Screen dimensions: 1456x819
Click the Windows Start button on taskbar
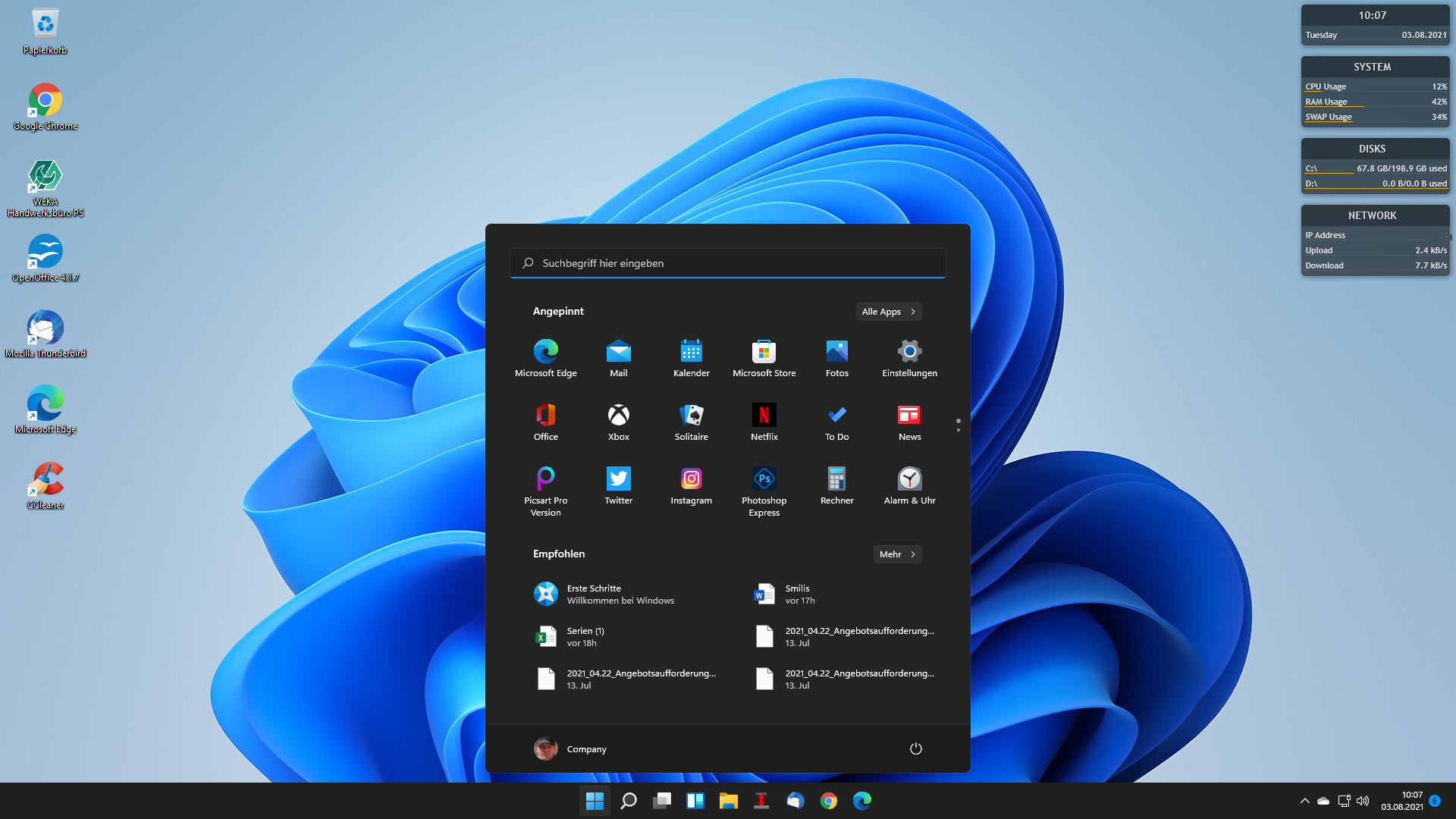point(595,801)
